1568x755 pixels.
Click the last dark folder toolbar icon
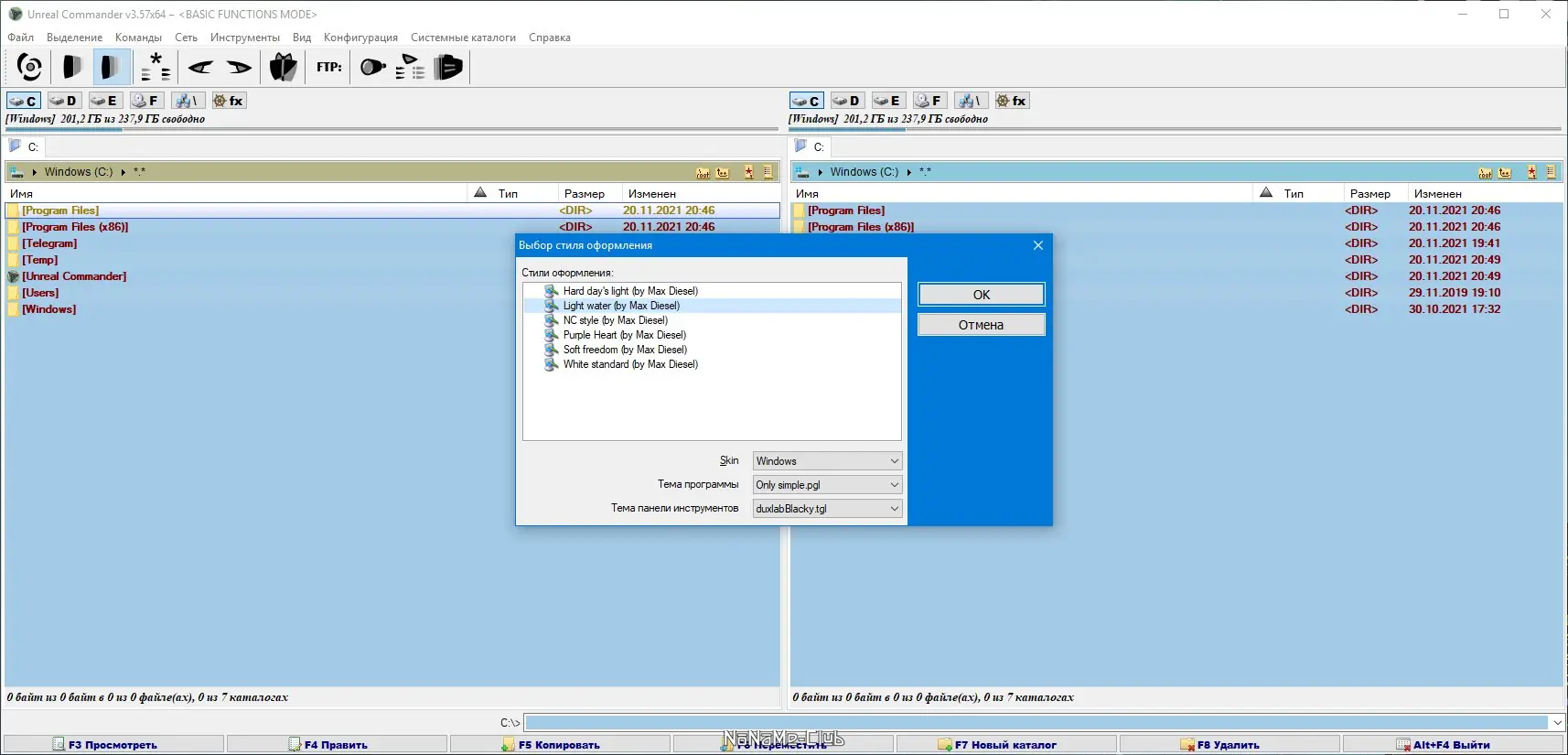pyautogui.click(x=449, y=67)
